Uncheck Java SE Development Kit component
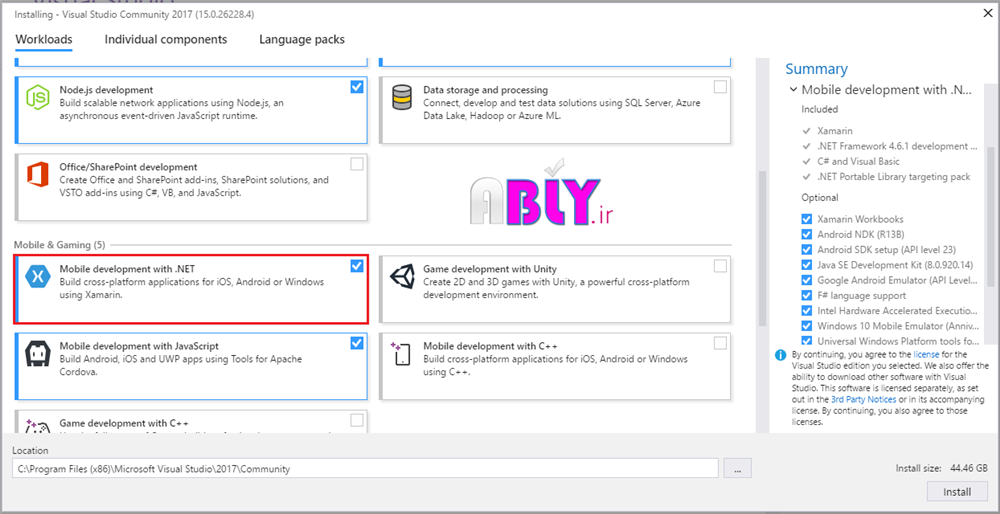 click(x=807, y=265)
